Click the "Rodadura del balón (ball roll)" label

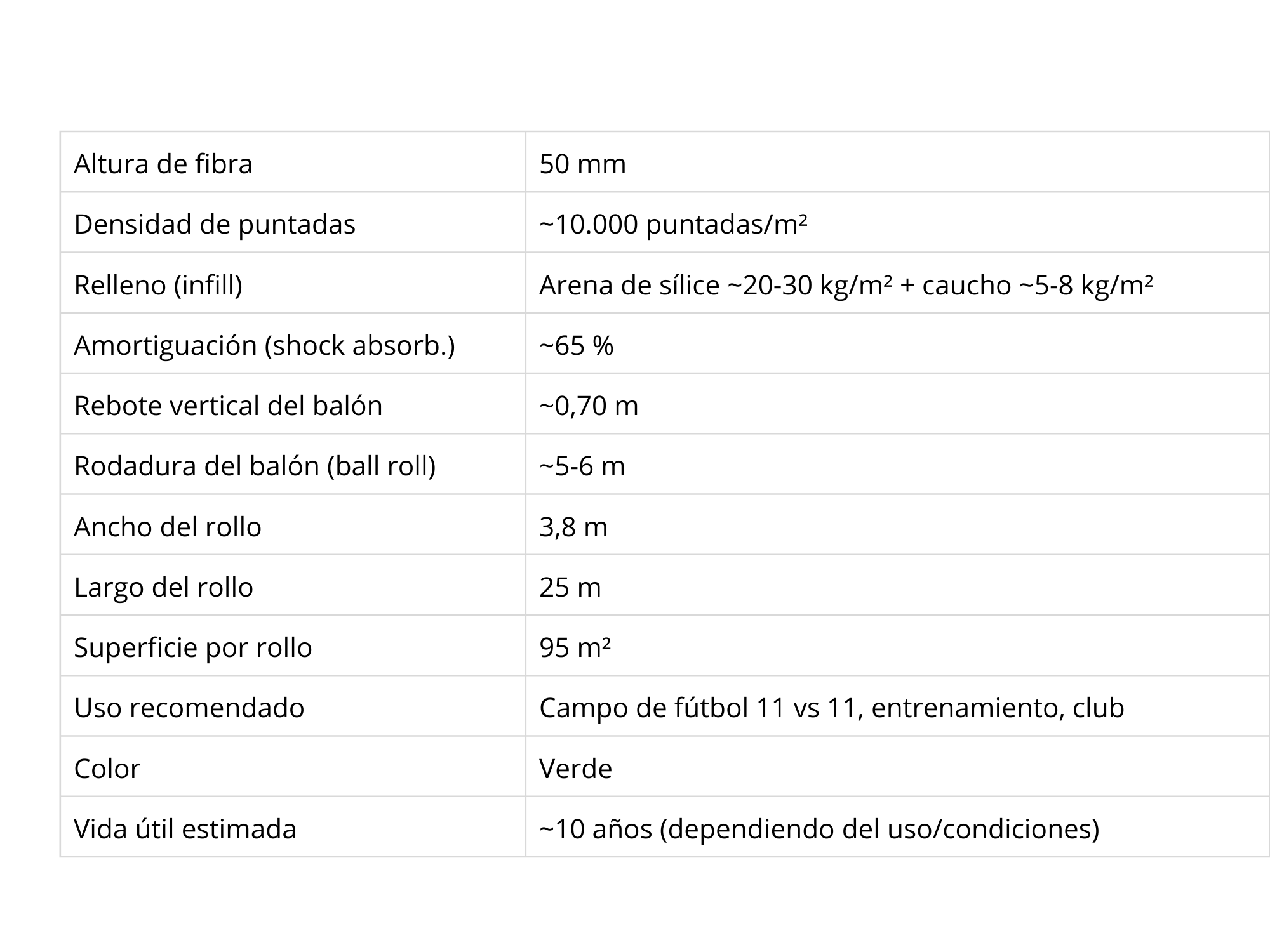click(x=255, y=466)
